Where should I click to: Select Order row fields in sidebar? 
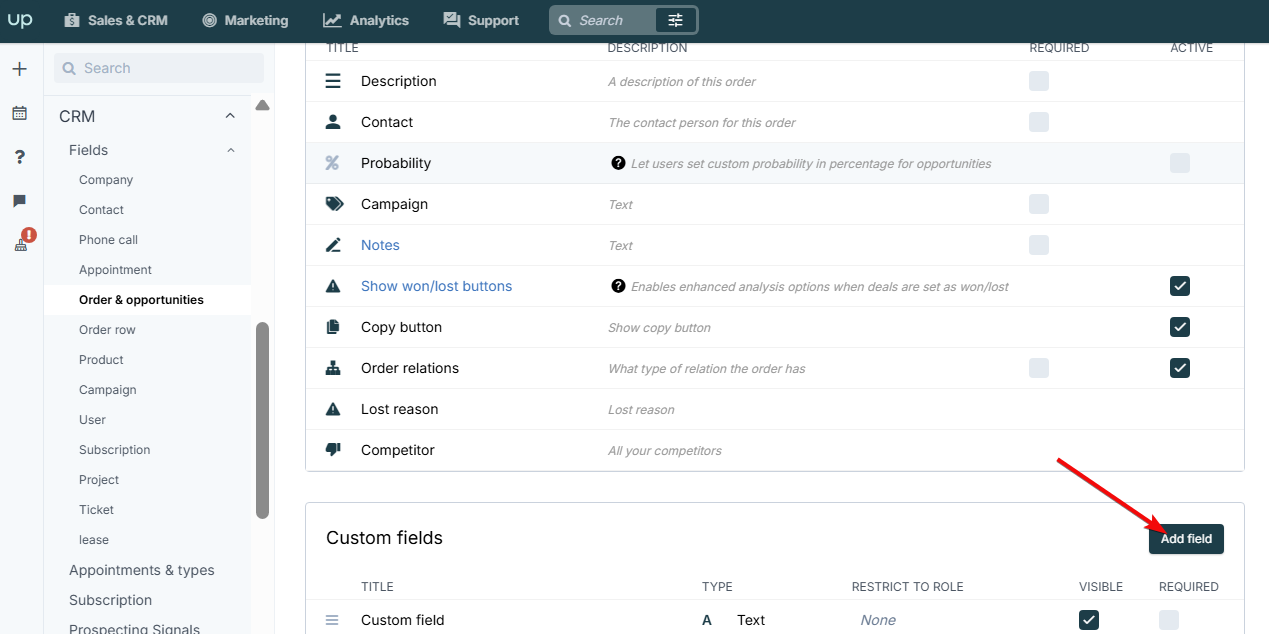107,330
